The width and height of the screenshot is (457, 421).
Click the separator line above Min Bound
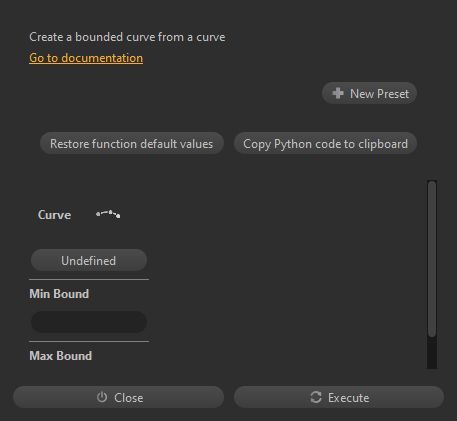pos(89,279)
